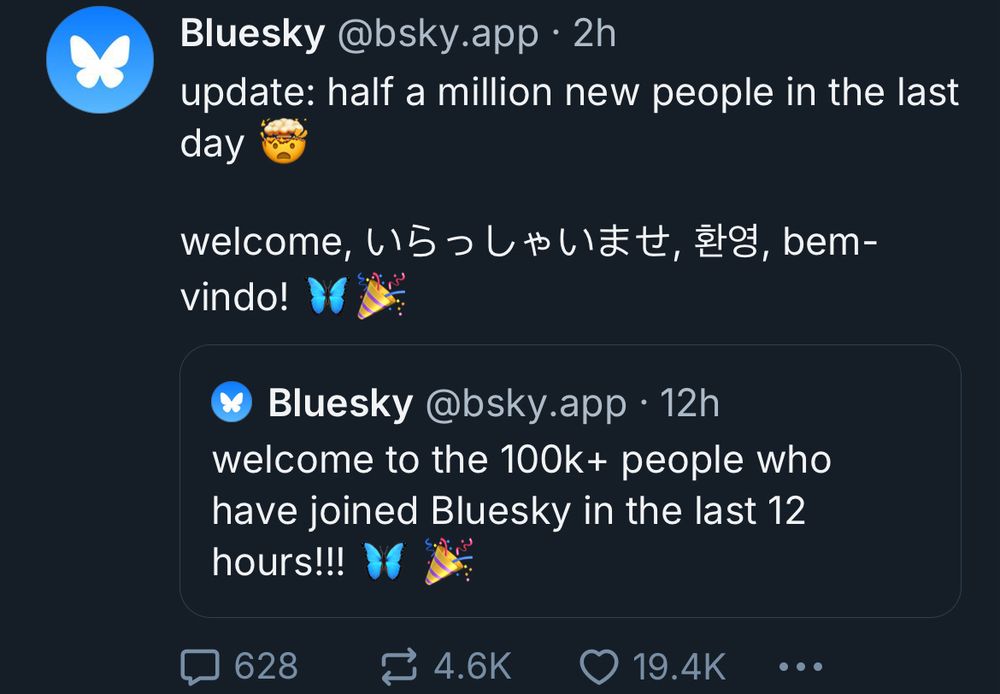Click the Bluesky name in quoted post

coord(340,404)
